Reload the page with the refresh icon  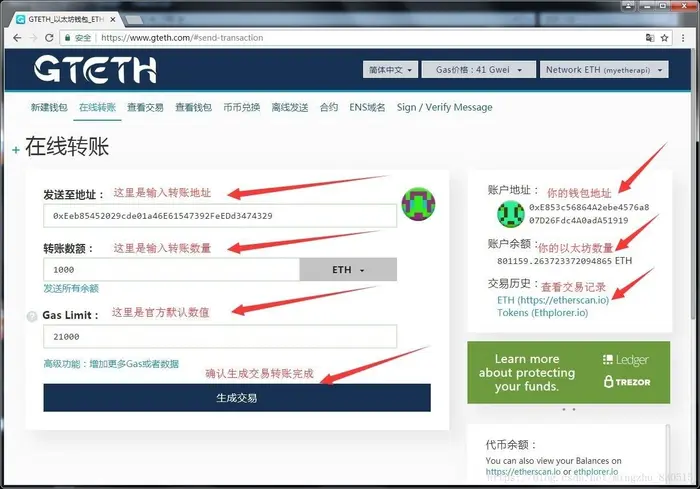pos(49,38)
